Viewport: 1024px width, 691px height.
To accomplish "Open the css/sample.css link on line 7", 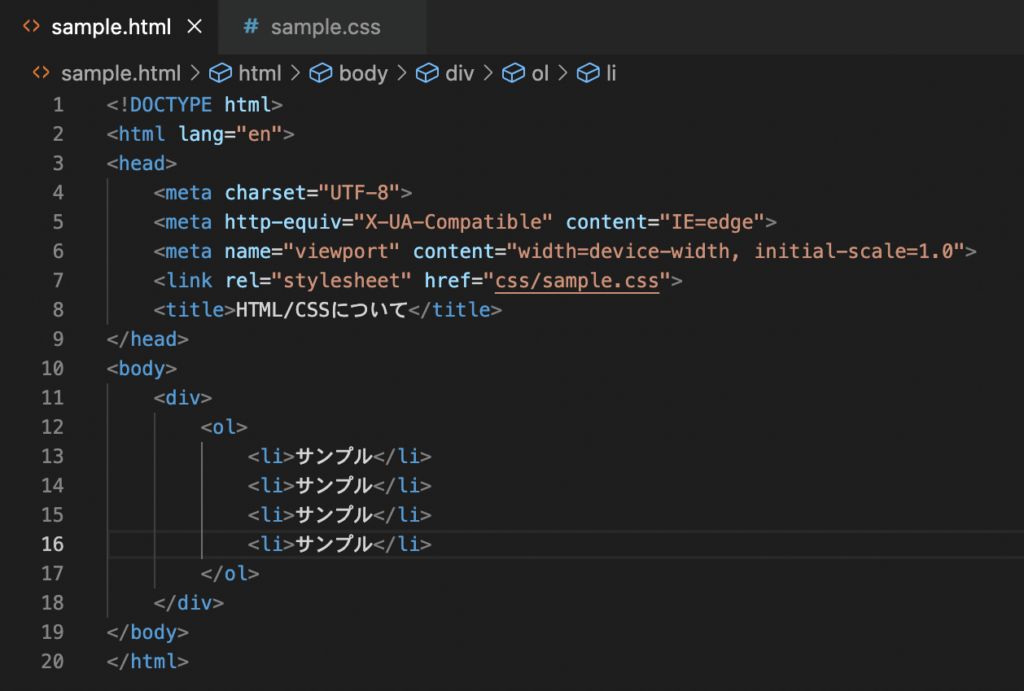I will [577, 281].
